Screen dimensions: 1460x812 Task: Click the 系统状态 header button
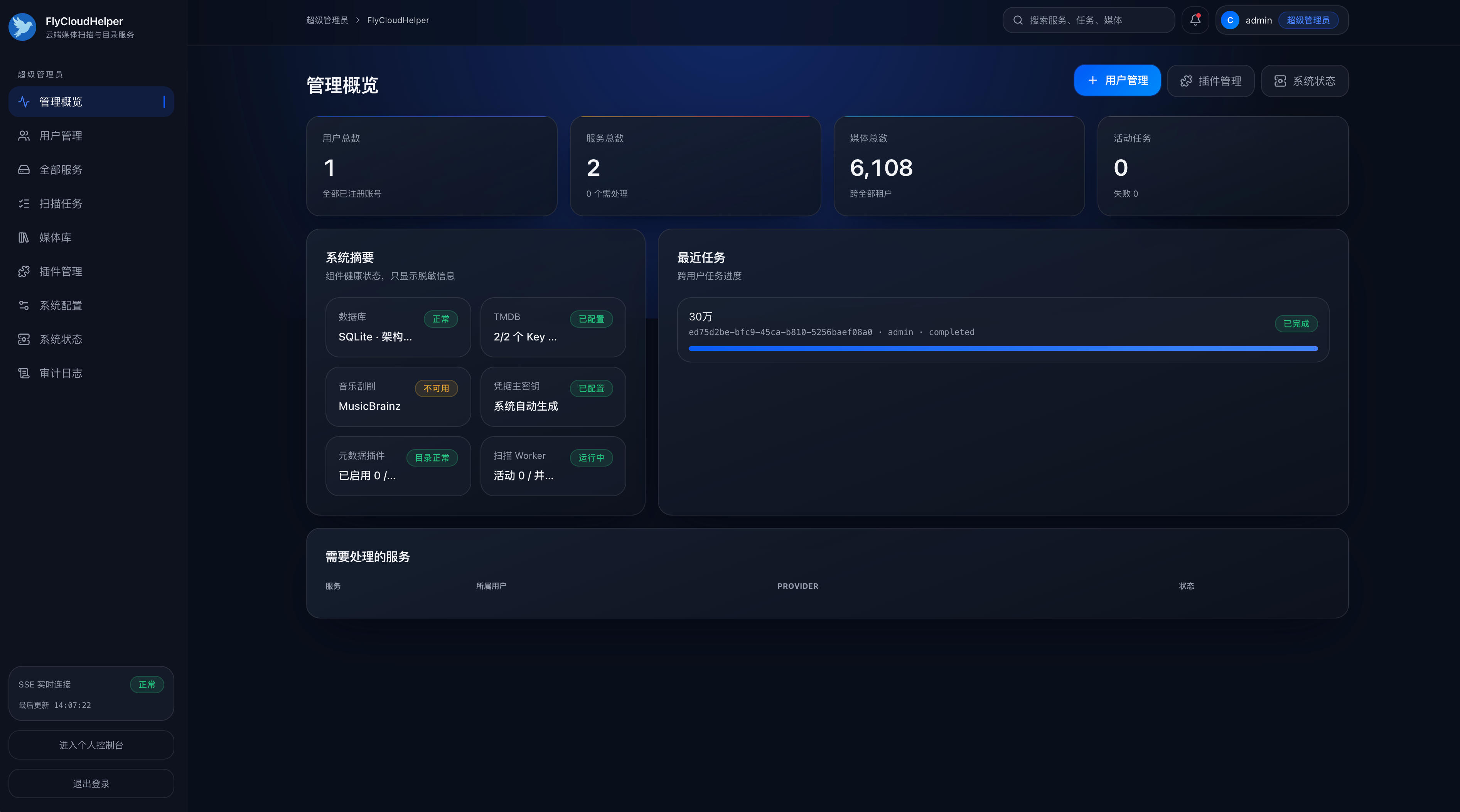[x=1305, y=81]
